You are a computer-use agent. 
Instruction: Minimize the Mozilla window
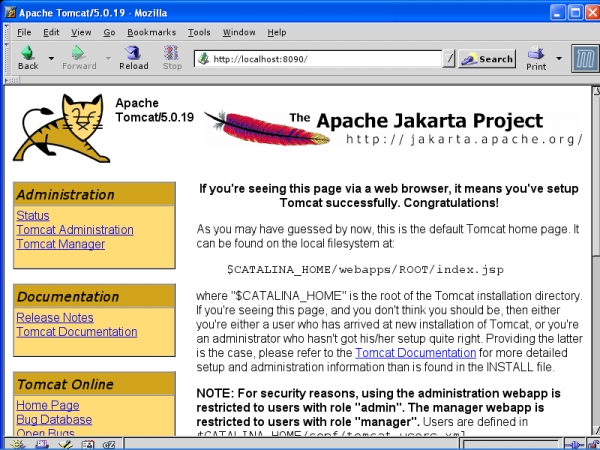point(558,13)
